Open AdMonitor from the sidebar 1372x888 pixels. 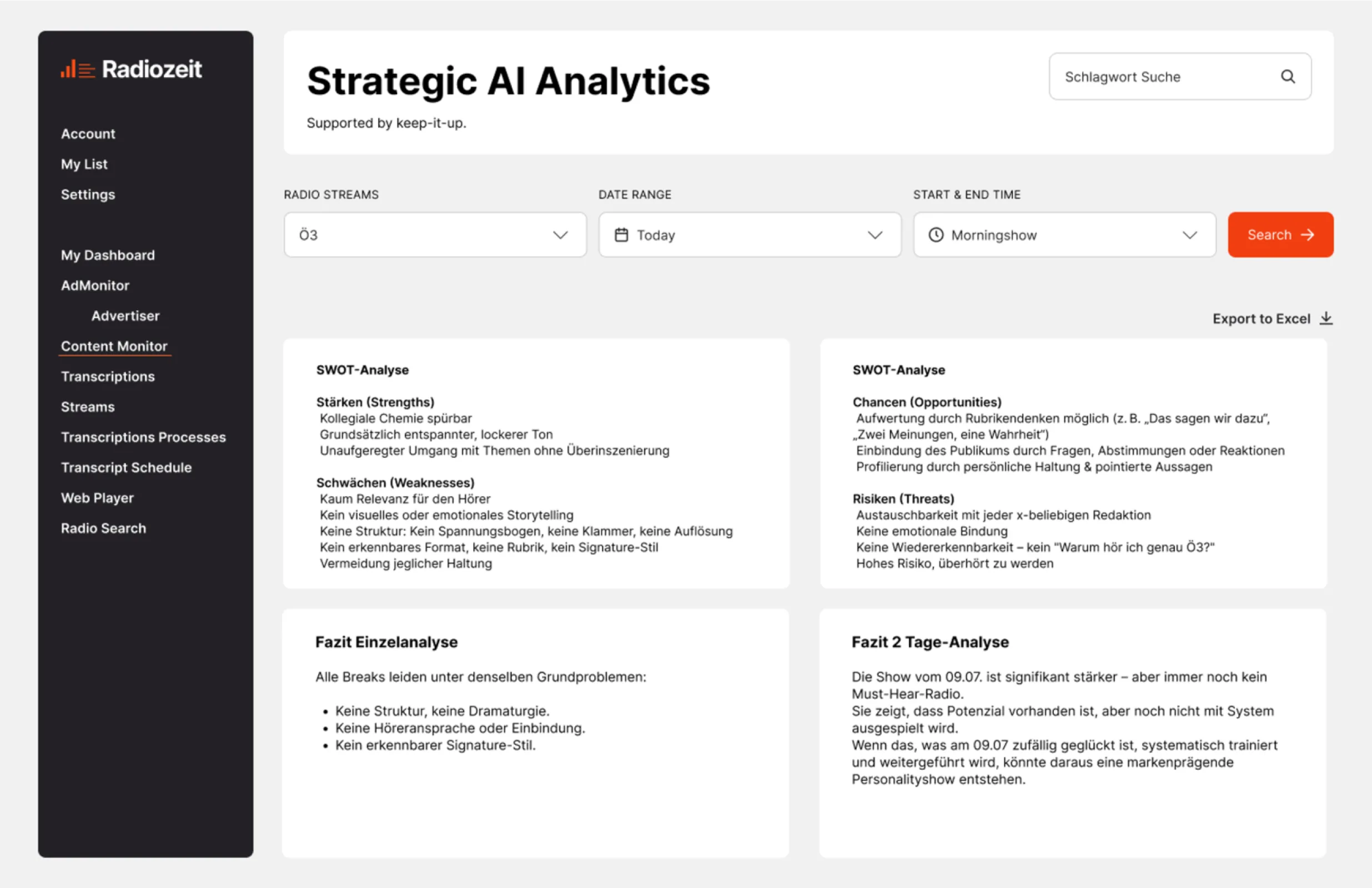pos(95,285)
